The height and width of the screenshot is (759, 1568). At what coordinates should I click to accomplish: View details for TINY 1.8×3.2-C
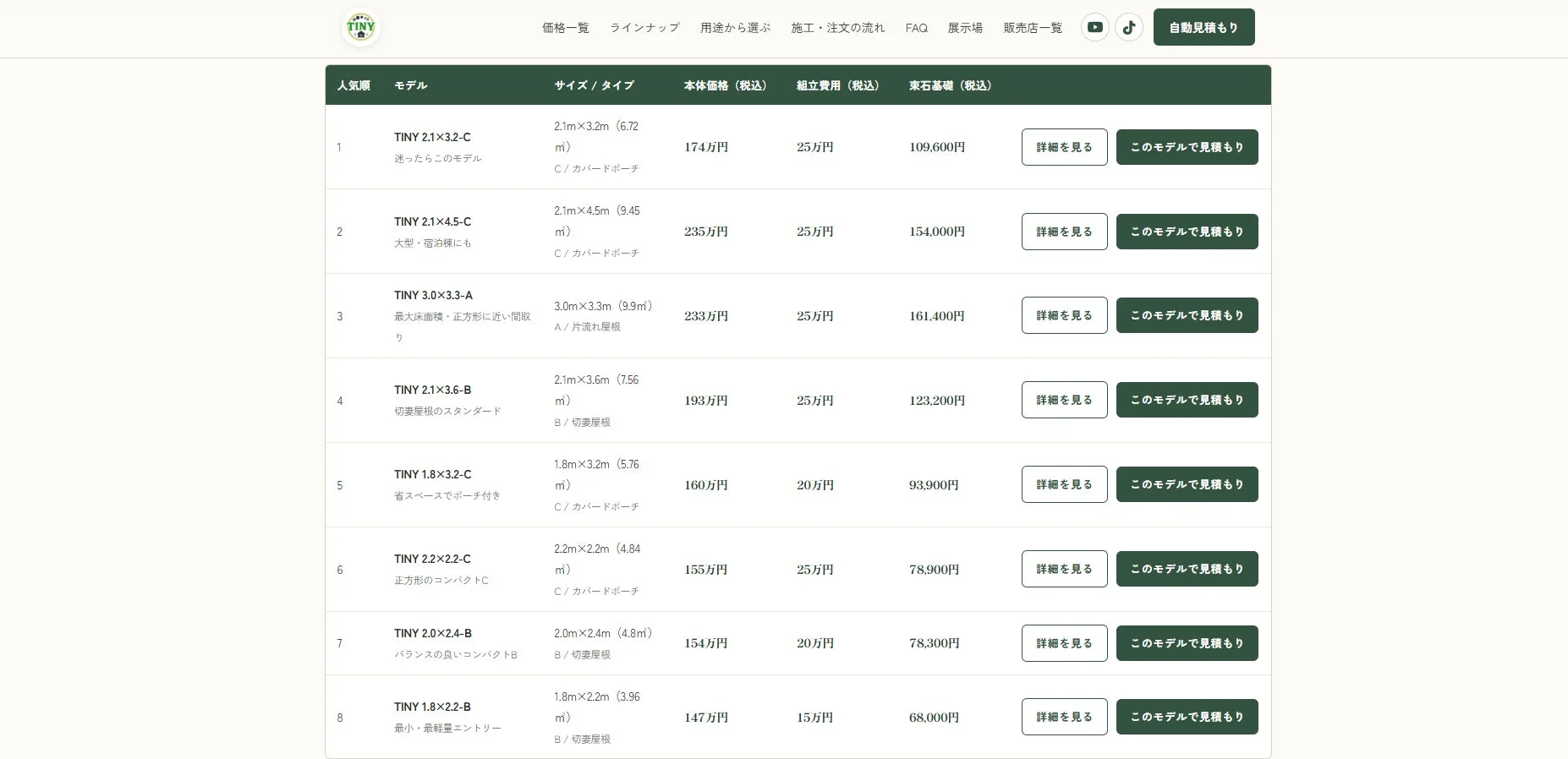[1064, 484]
